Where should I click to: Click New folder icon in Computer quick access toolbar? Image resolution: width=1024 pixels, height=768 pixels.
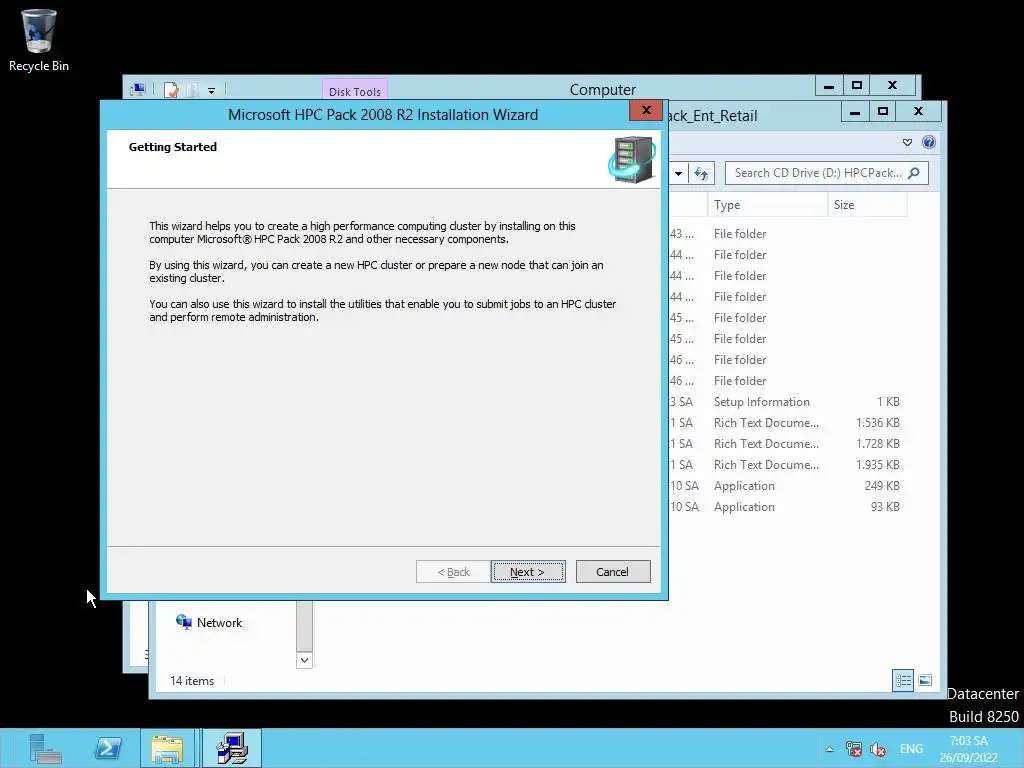click(x=193, y=89)
